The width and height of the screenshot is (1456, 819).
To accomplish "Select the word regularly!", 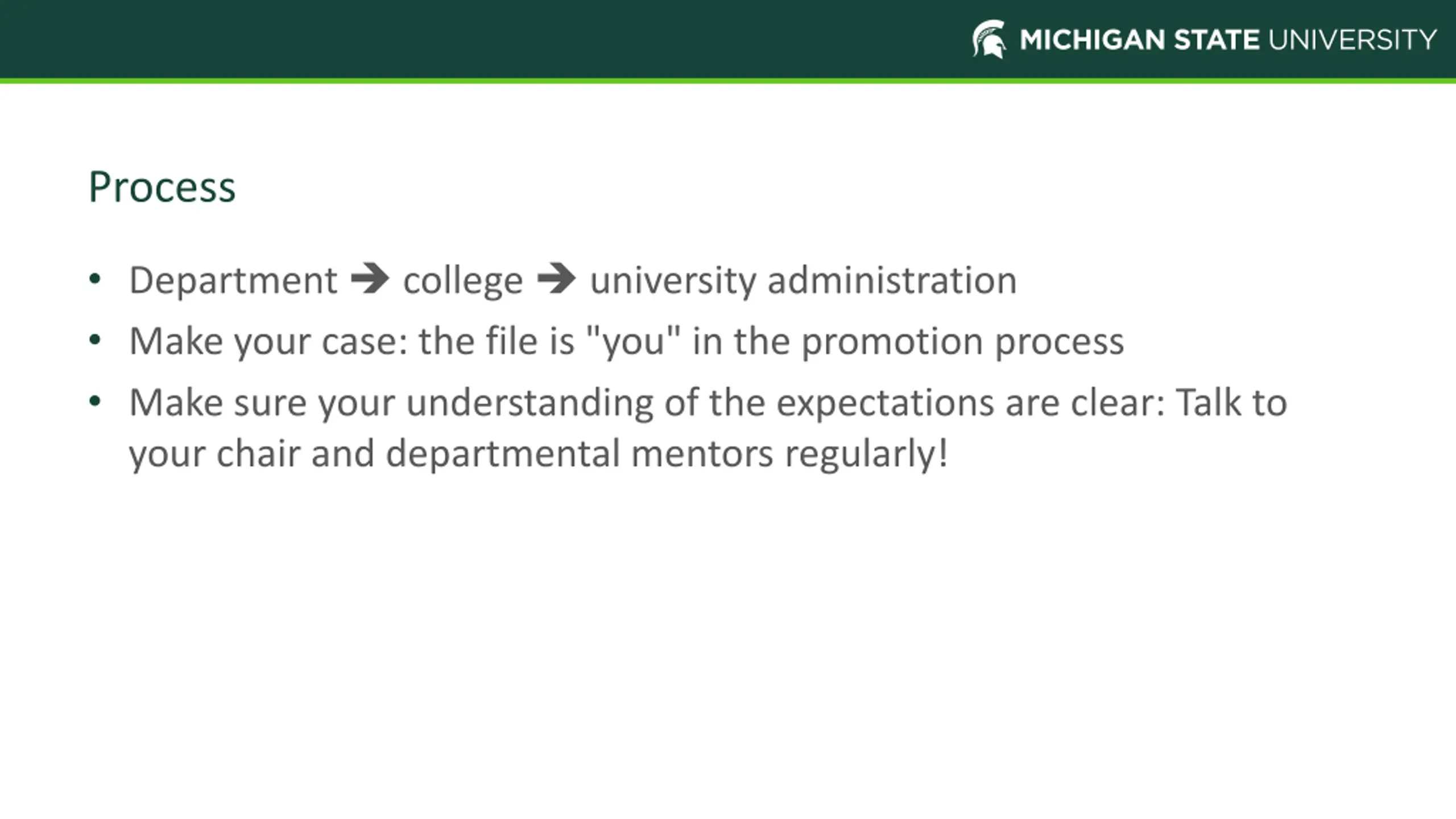I will tap(867, 454).
